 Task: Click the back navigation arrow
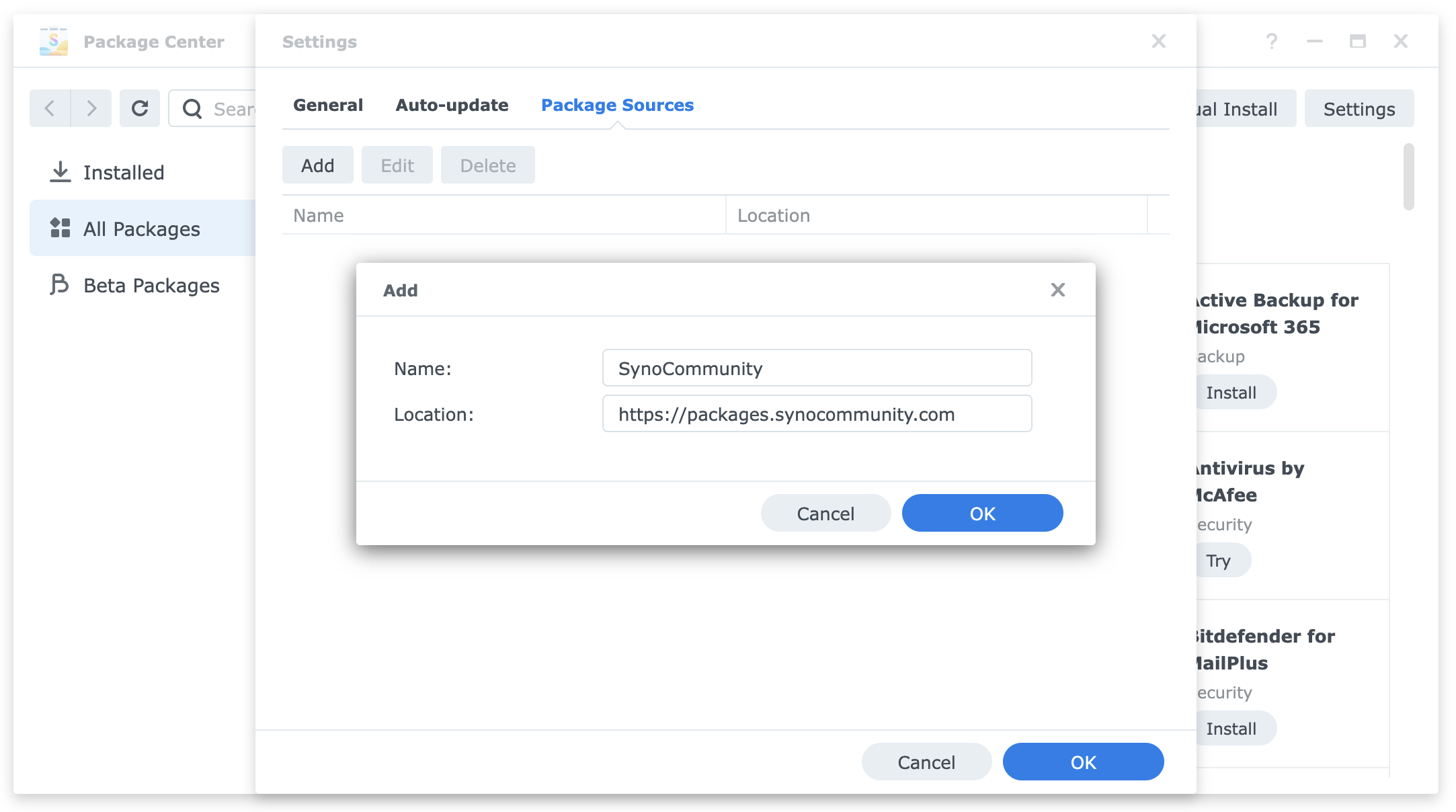[x=49, y=108]
